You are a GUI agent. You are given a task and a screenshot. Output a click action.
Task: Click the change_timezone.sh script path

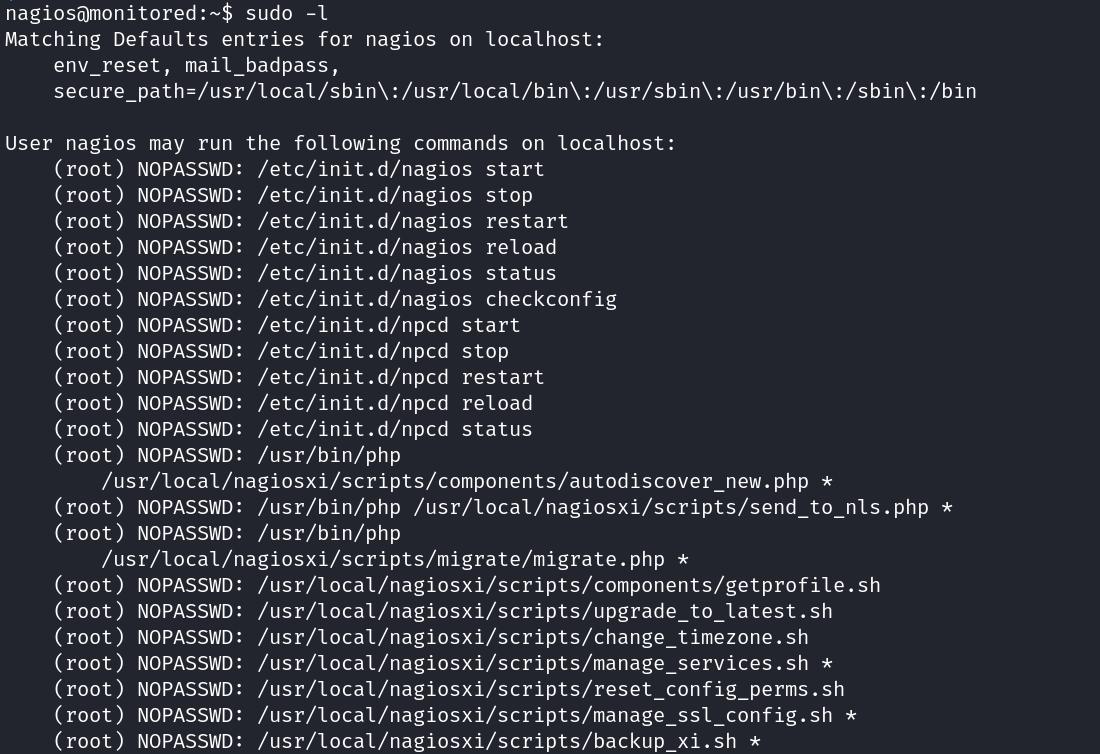pyautogui.click(x=532, y=637)
